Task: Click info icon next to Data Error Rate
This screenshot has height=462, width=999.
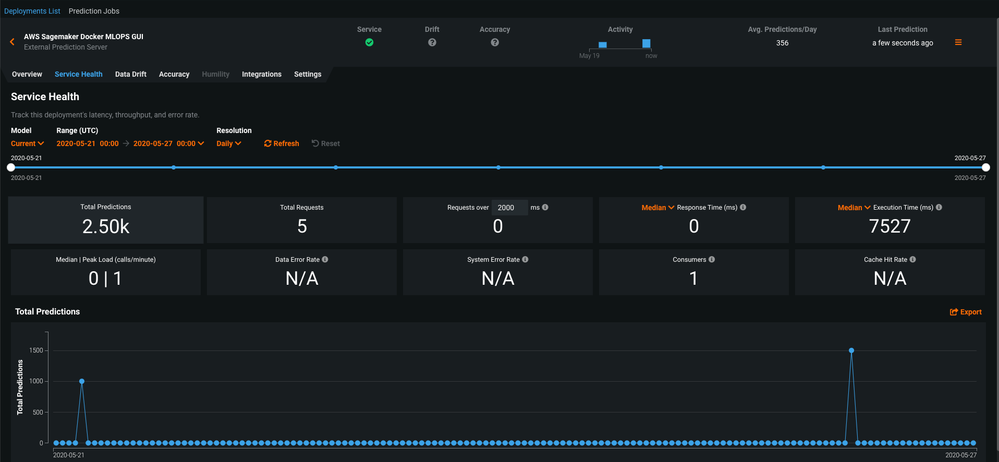Action: pos(326,259)
